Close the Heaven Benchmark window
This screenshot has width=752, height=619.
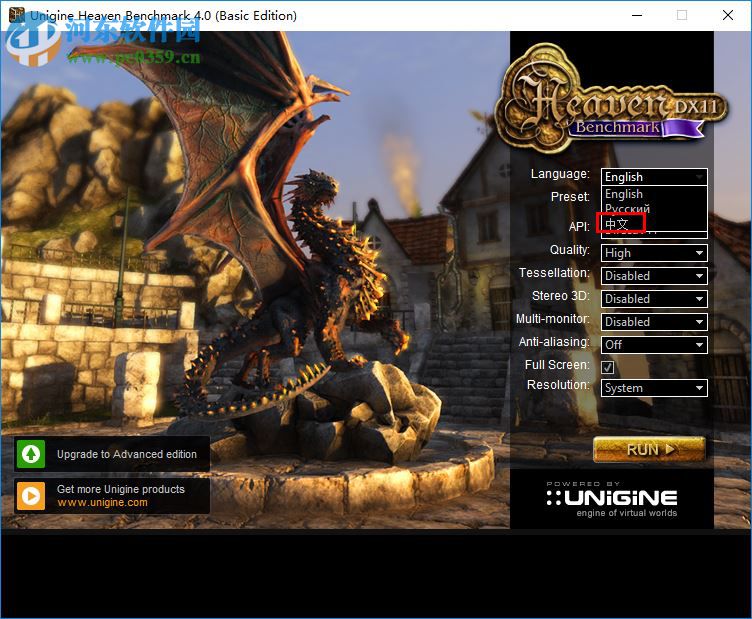(x=728, y=15)
